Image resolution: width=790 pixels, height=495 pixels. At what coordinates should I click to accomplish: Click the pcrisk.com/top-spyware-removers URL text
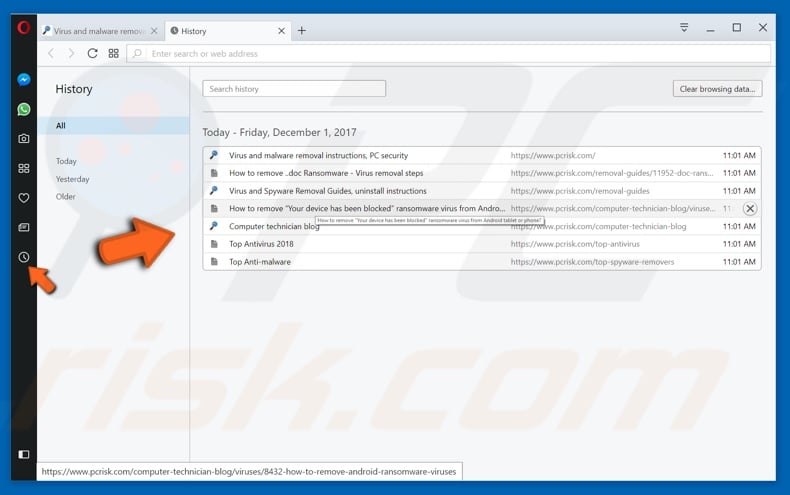pos(592,262)
